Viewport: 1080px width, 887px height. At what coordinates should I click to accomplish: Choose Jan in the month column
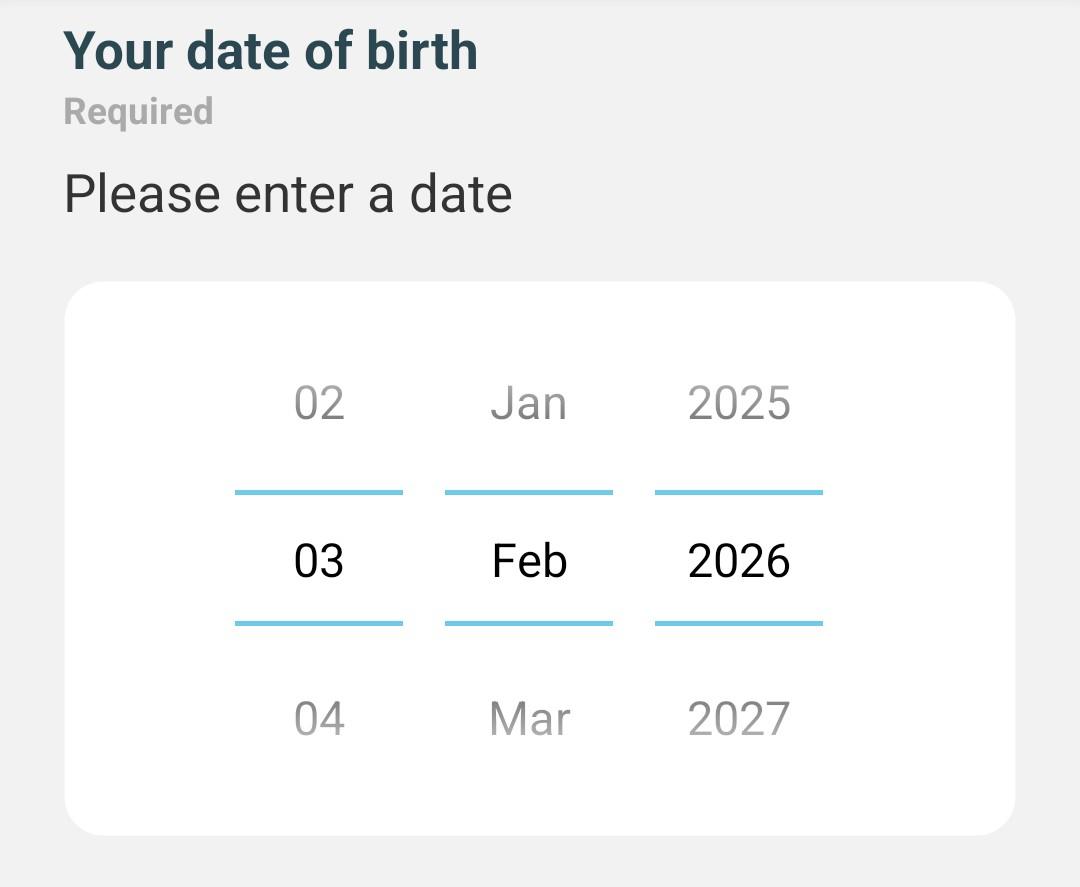tap(529, 404)
